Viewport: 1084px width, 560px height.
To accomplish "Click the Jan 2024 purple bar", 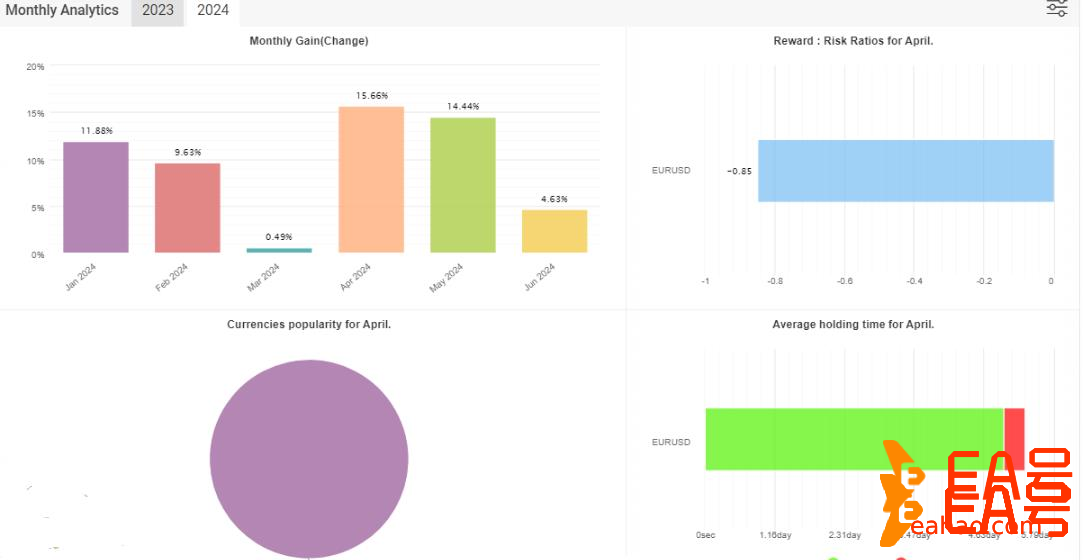I will 96,197.
